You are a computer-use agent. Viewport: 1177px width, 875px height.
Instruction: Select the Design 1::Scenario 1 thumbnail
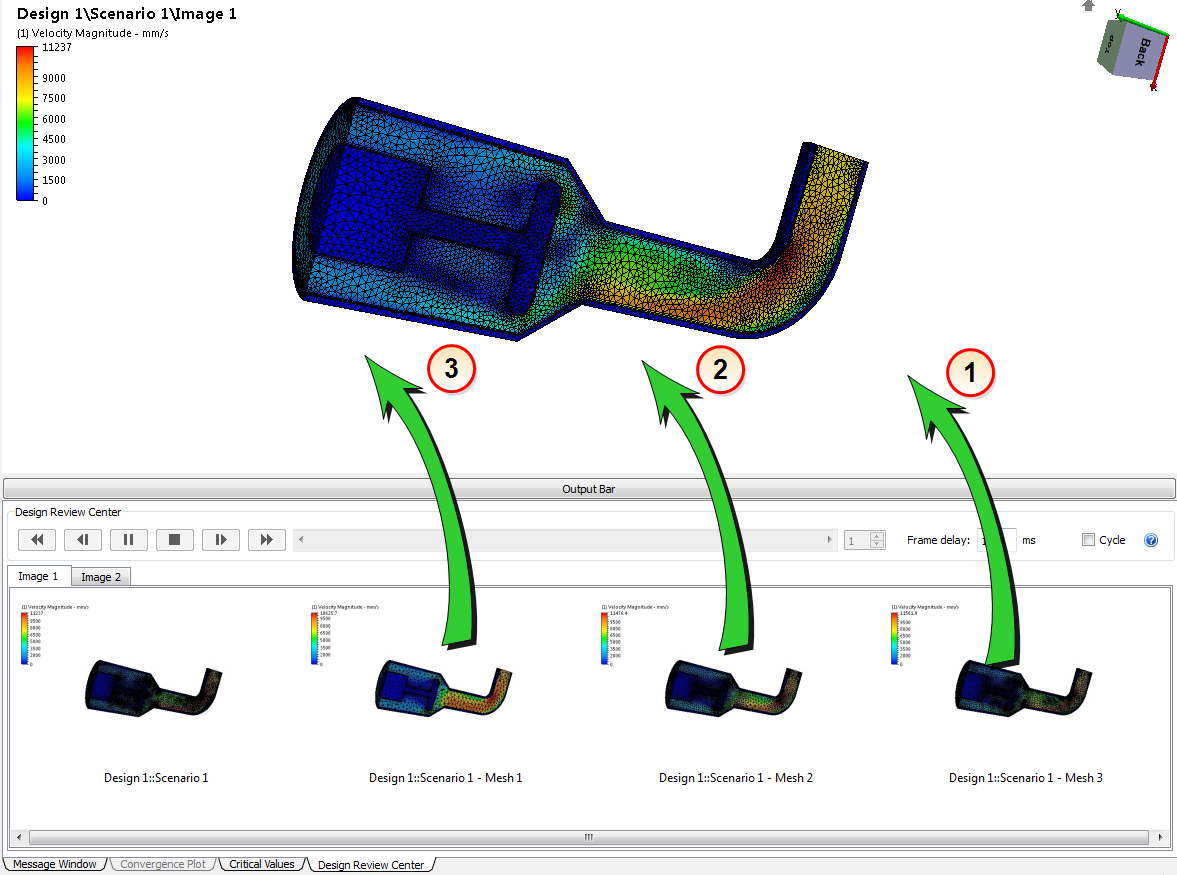click(155, 688)
